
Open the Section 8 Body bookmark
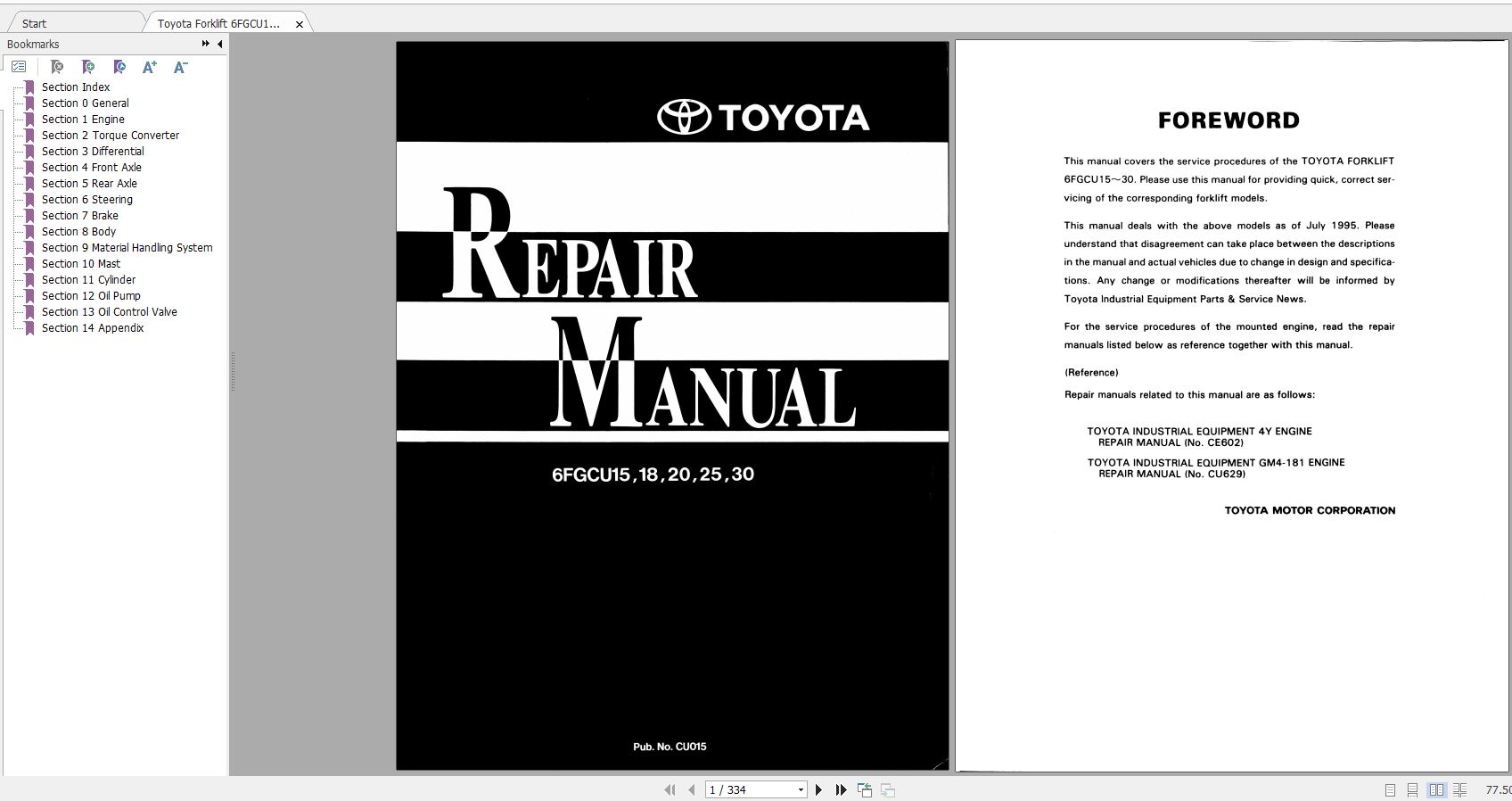(78, 231)
